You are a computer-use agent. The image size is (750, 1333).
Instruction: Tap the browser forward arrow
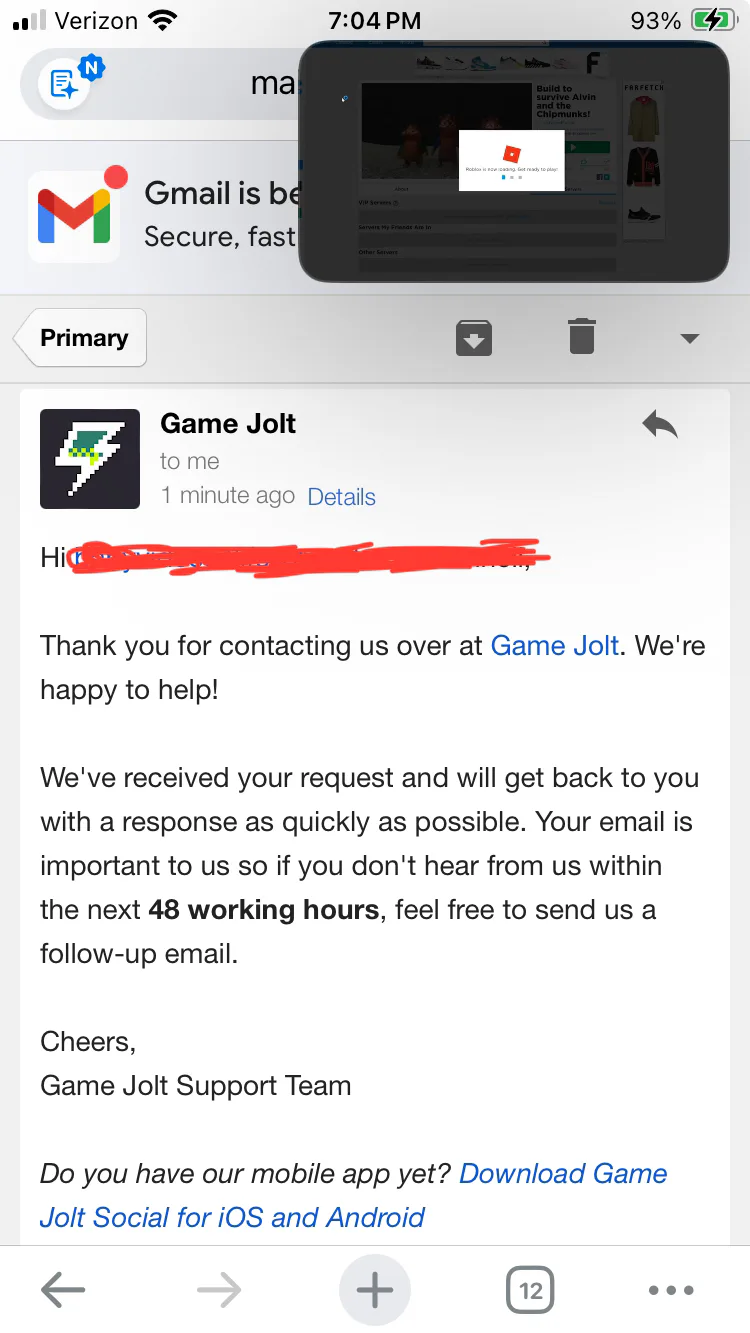click(x=219, y=1290)
